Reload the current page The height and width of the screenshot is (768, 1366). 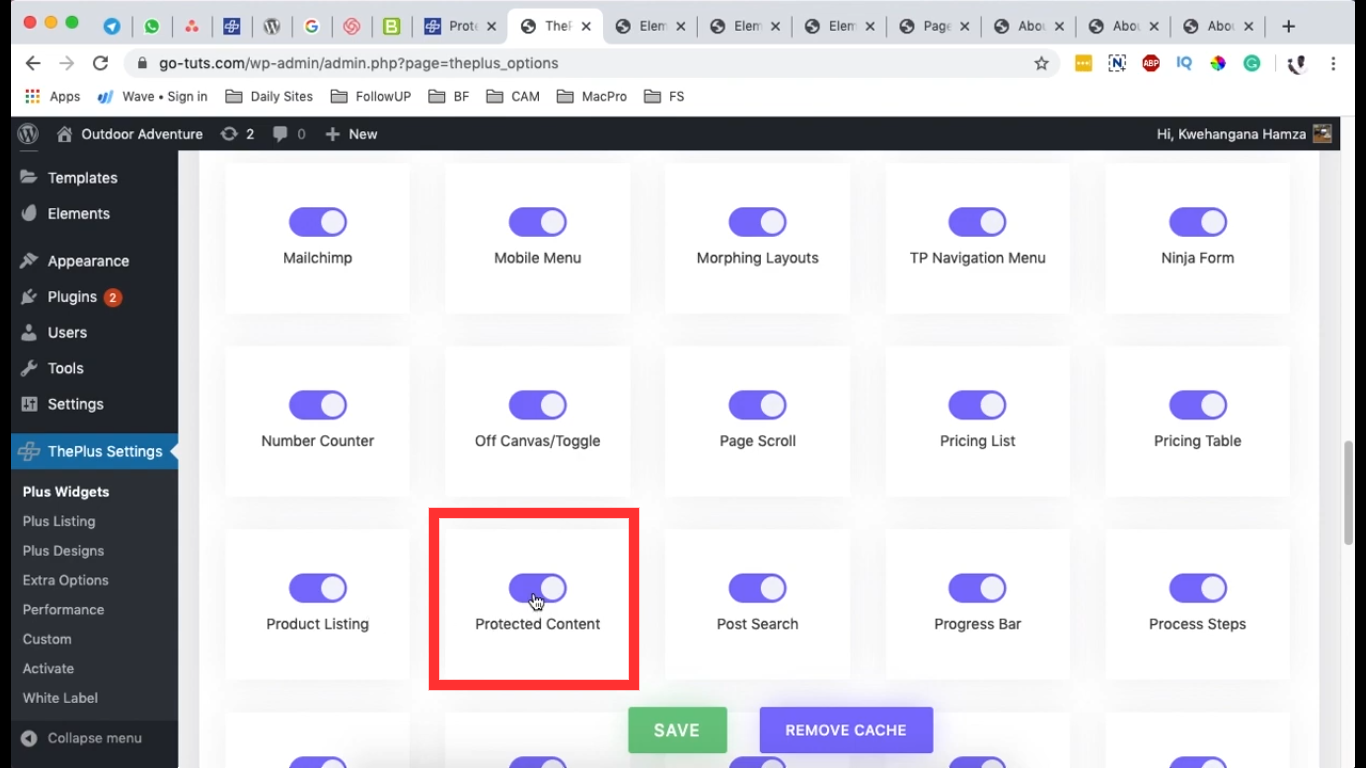[x=100, y=63]
